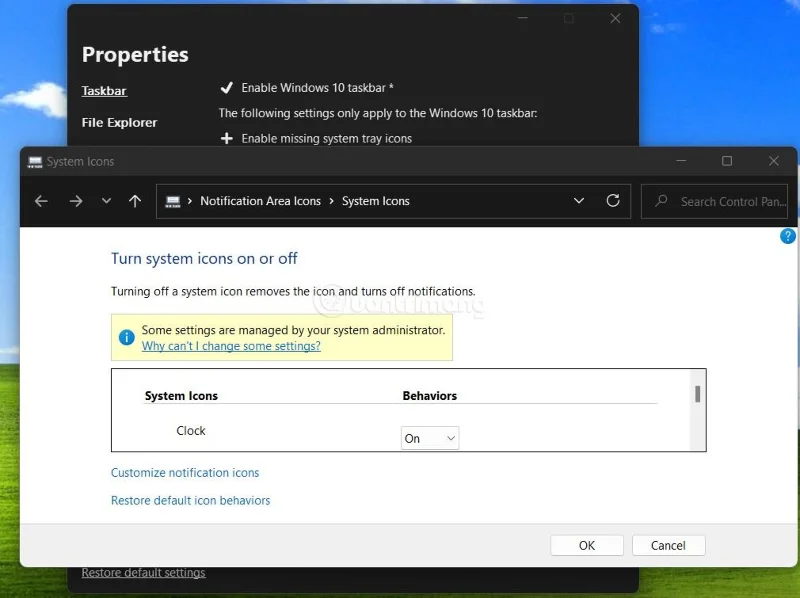Open the blue Help question mark
800x598 pixels.
click(x=787, y=236)
